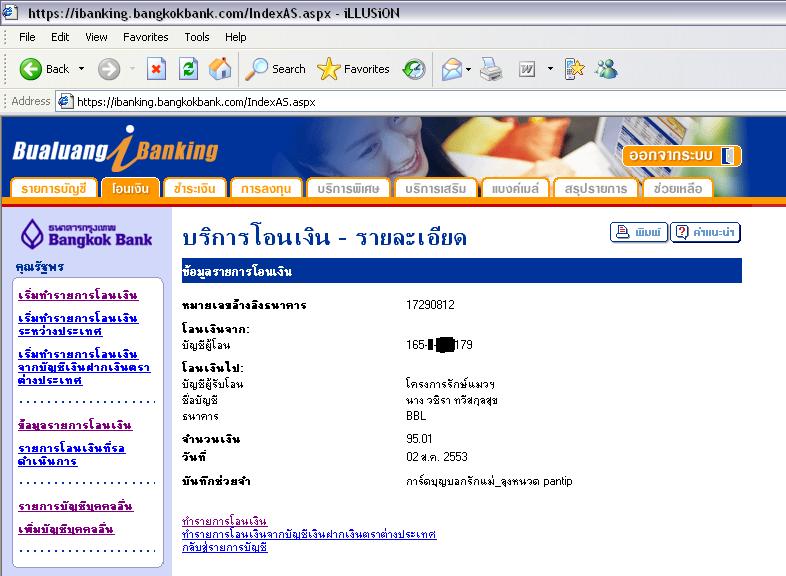The width and height of the screenshot is (786, 576).
Task: Switch to the บริการพิเศษ tab
Action: [x=348, y=188]
